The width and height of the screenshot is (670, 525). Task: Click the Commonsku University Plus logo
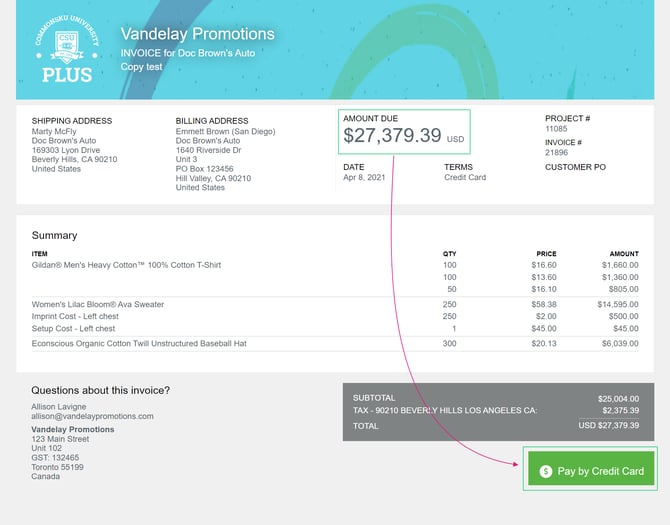67,49
